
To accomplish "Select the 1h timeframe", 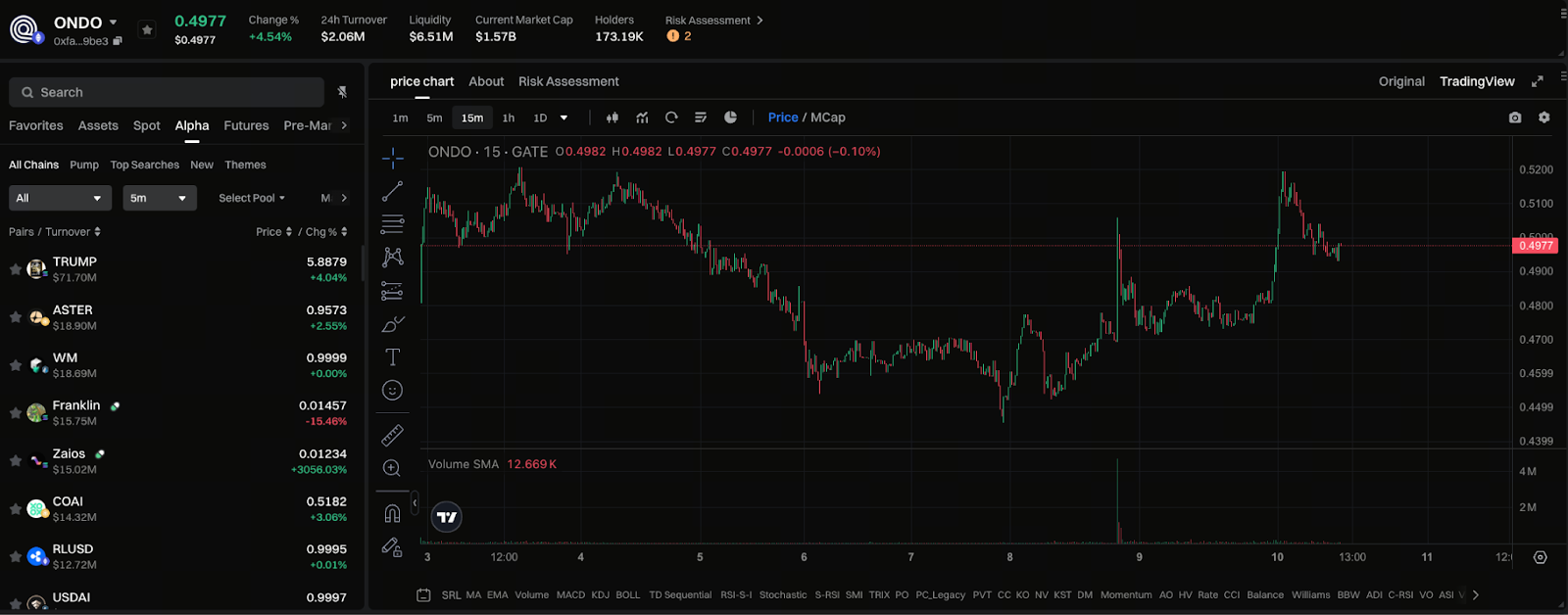I will click(x=509, y=118).
